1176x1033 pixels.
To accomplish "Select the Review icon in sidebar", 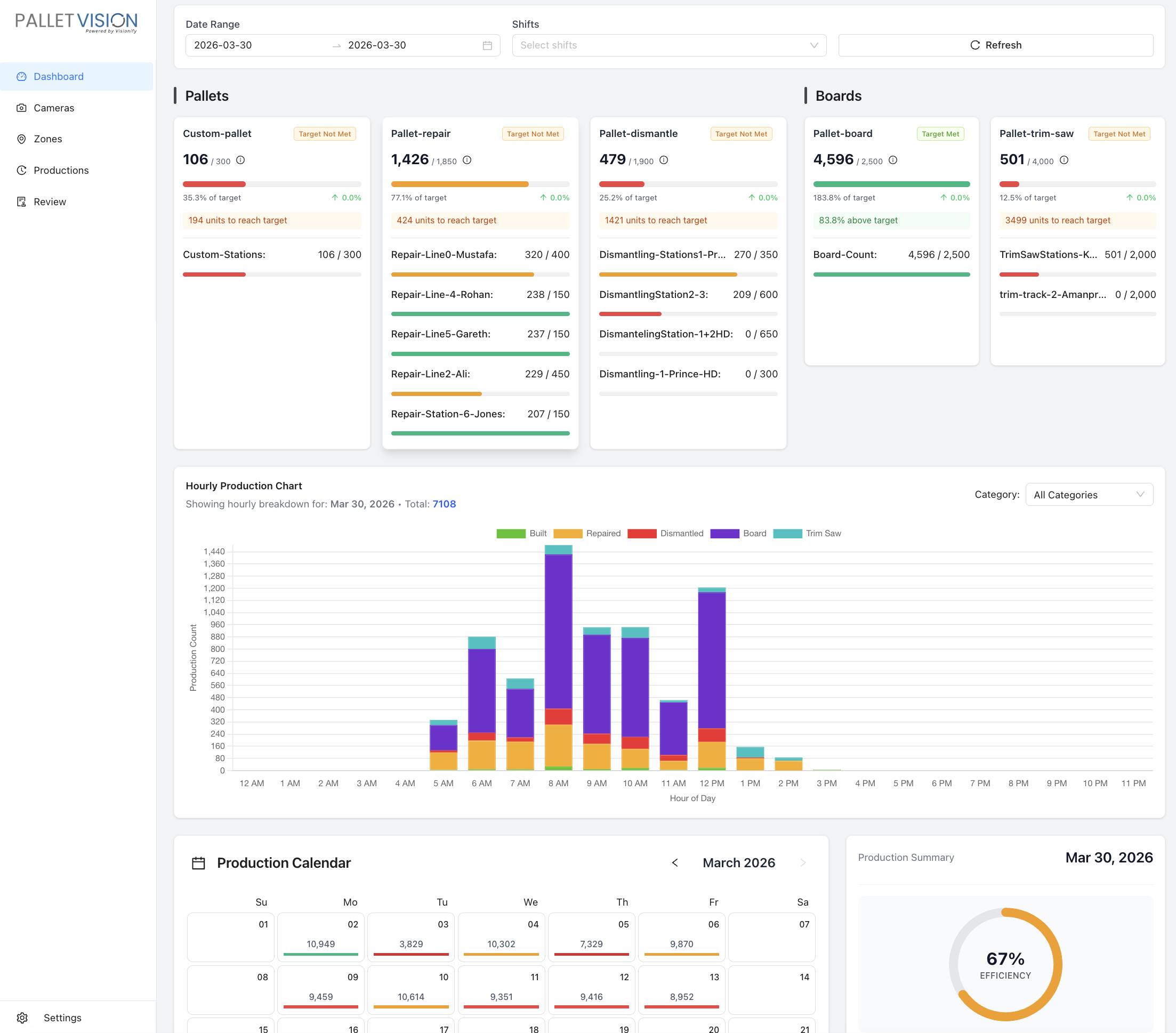I will point(22,201).
